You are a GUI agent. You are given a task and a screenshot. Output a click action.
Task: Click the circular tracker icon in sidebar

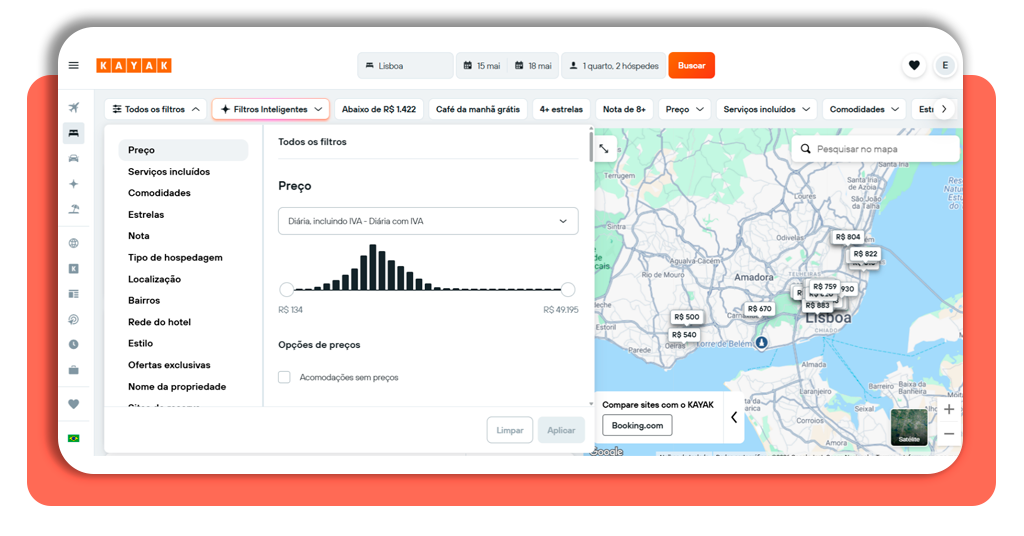[x=74, y=319]
